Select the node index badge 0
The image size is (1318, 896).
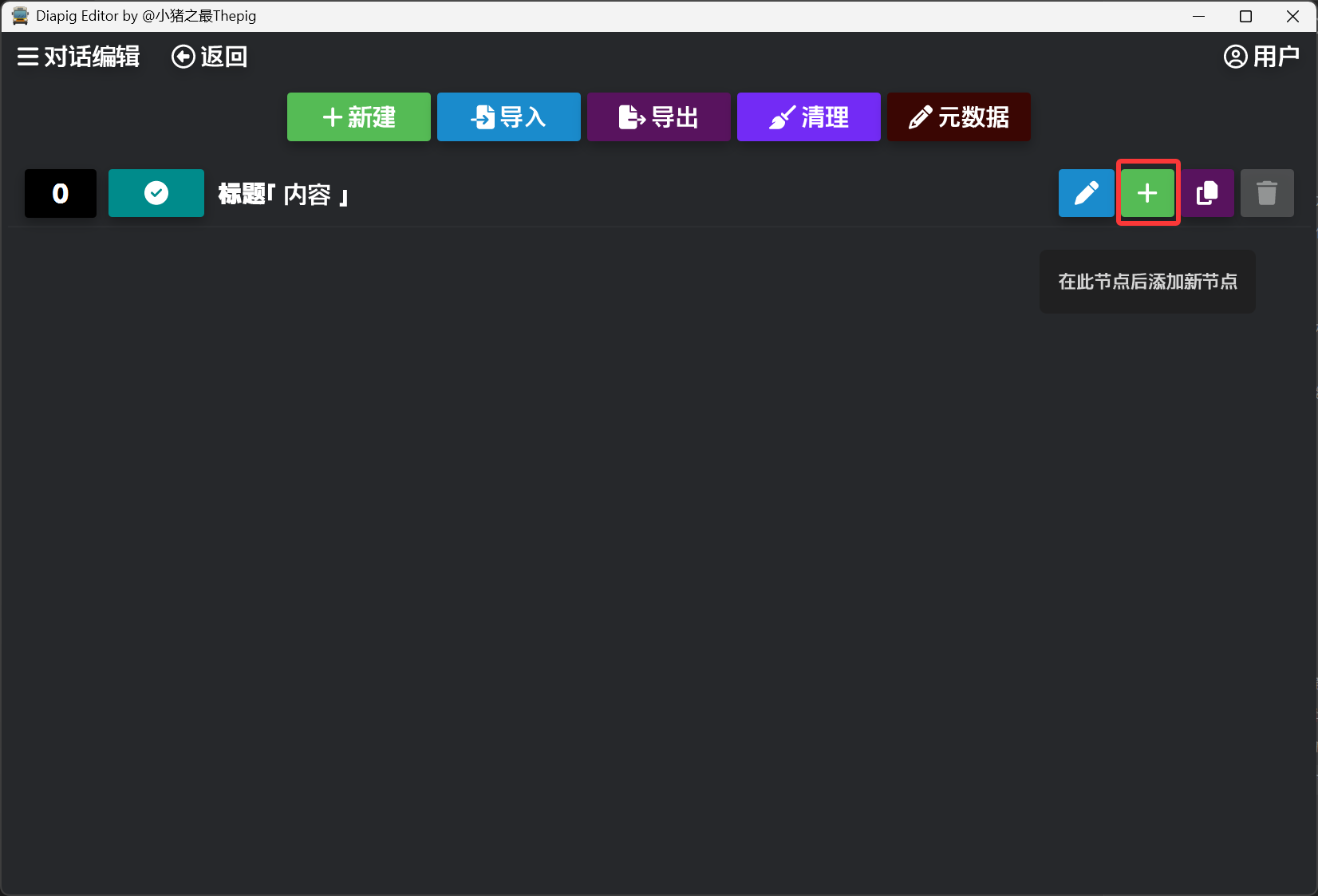61,193
